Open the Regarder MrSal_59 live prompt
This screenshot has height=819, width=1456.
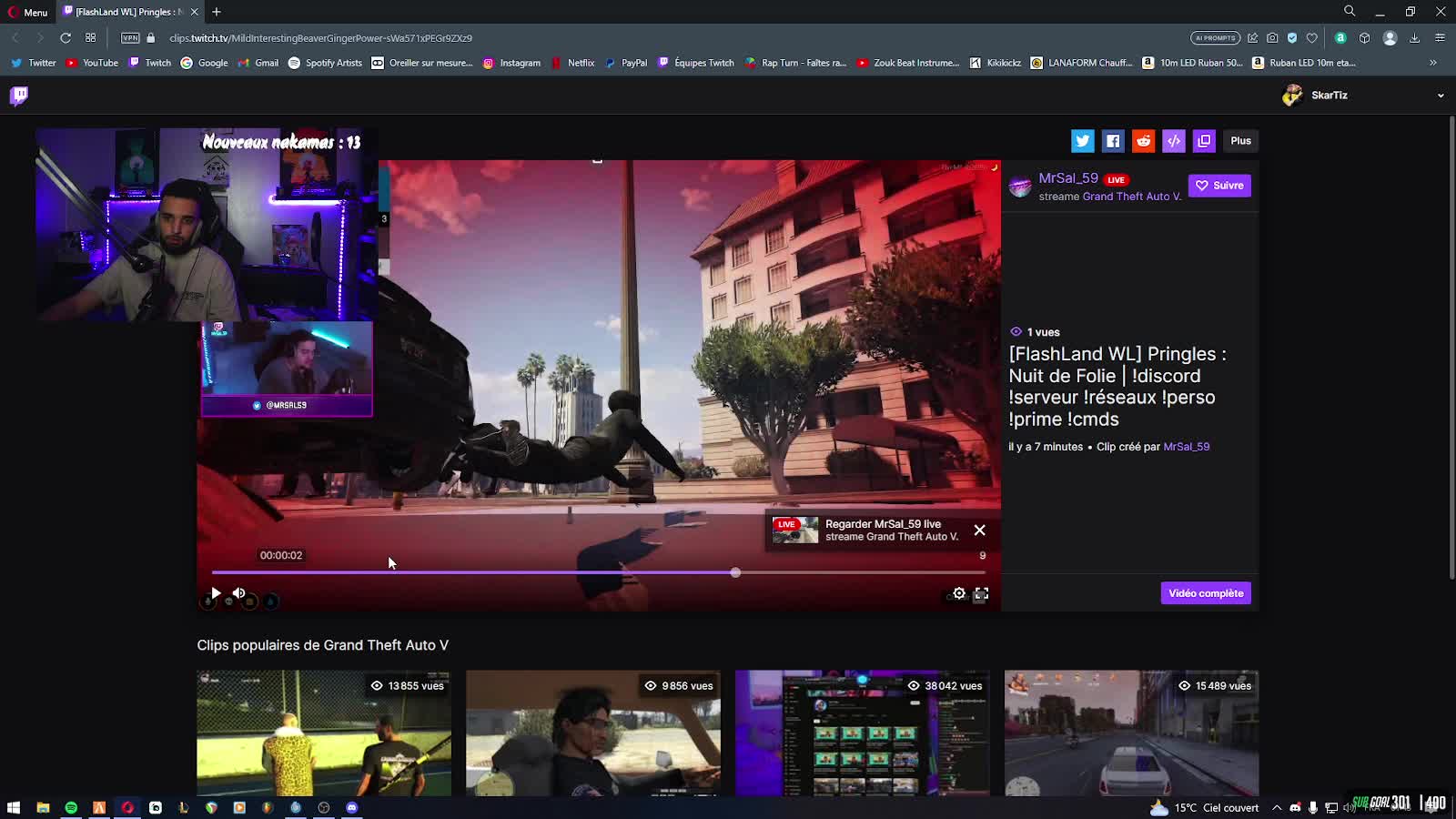(865, 531)
